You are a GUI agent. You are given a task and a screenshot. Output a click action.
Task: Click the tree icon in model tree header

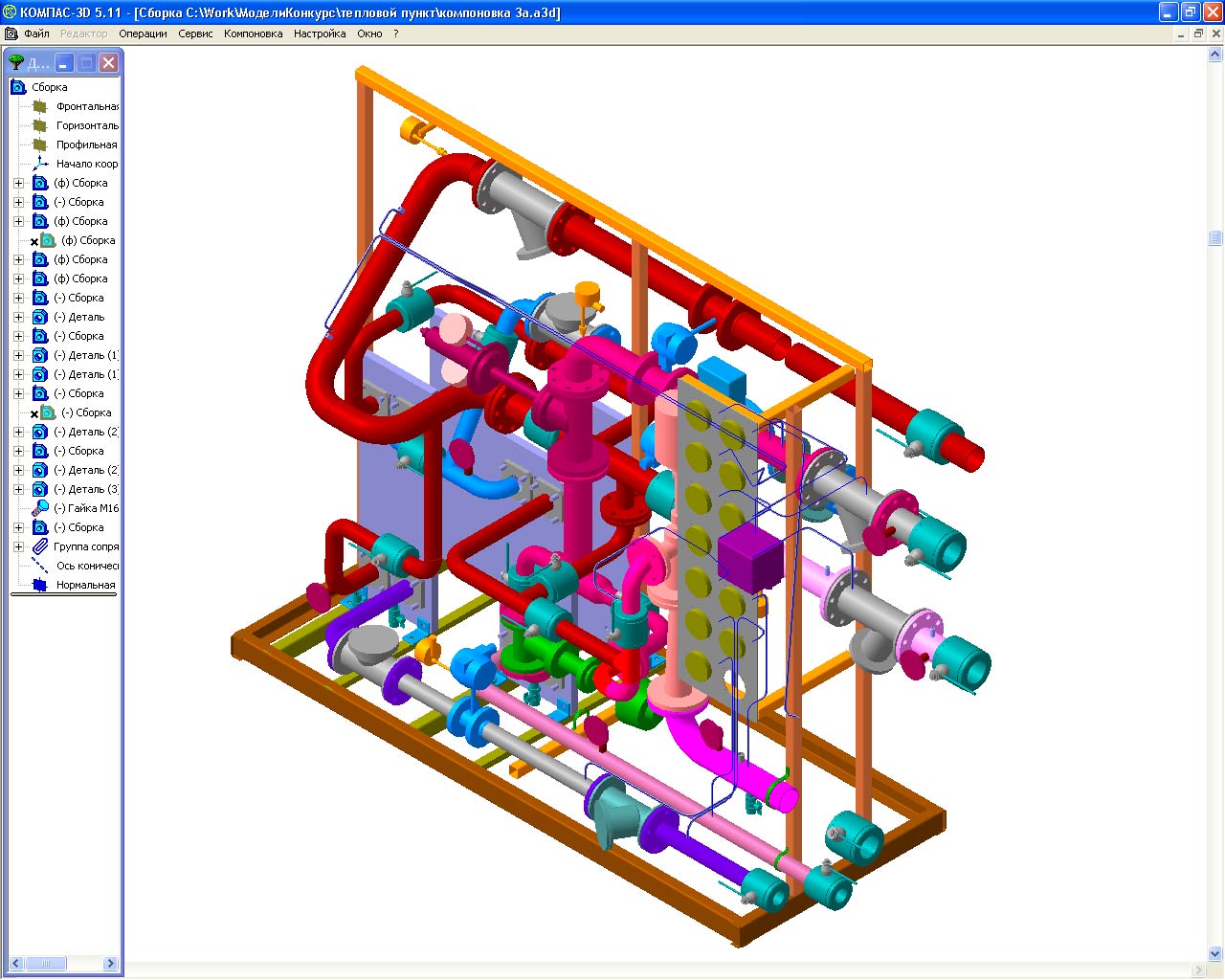[x=16, y=63]
